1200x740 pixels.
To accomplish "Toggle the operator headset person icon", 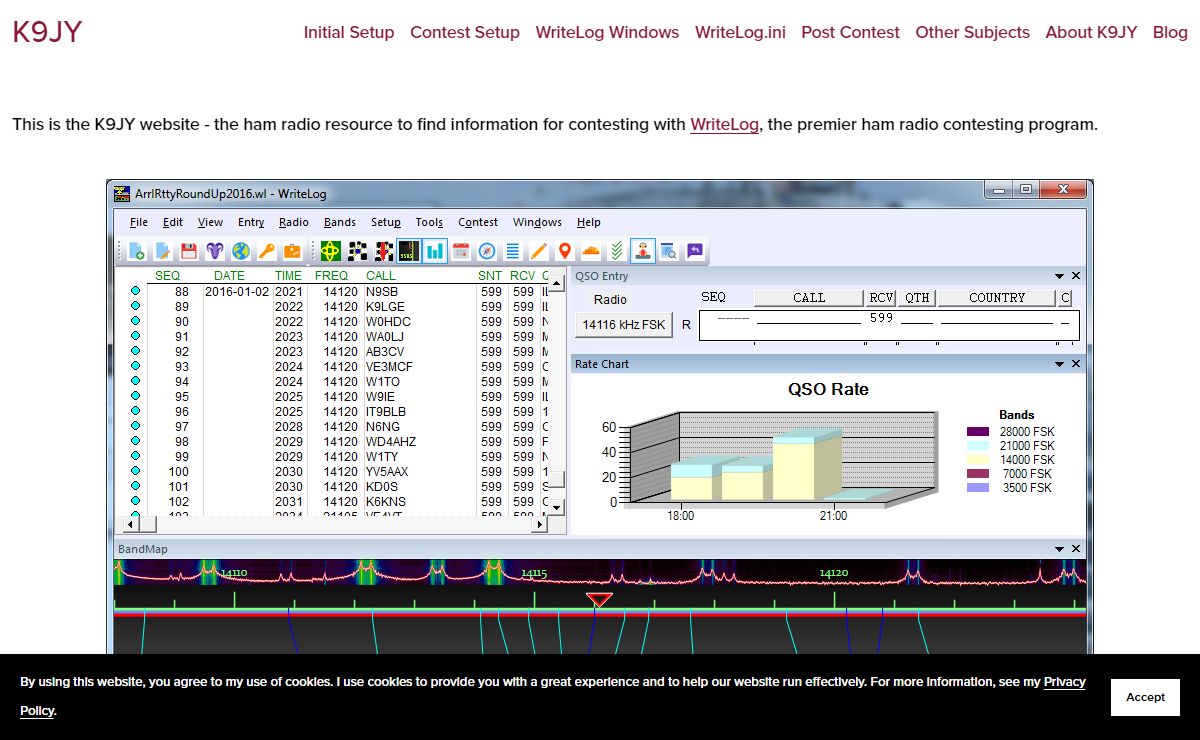I will click(643, 251).
